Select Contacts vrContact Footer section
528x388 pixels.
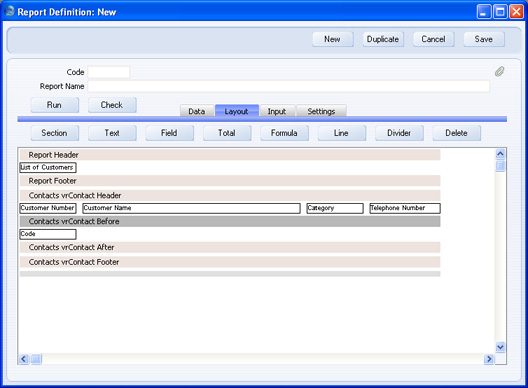pyautogui.click(x=230, y=262)
